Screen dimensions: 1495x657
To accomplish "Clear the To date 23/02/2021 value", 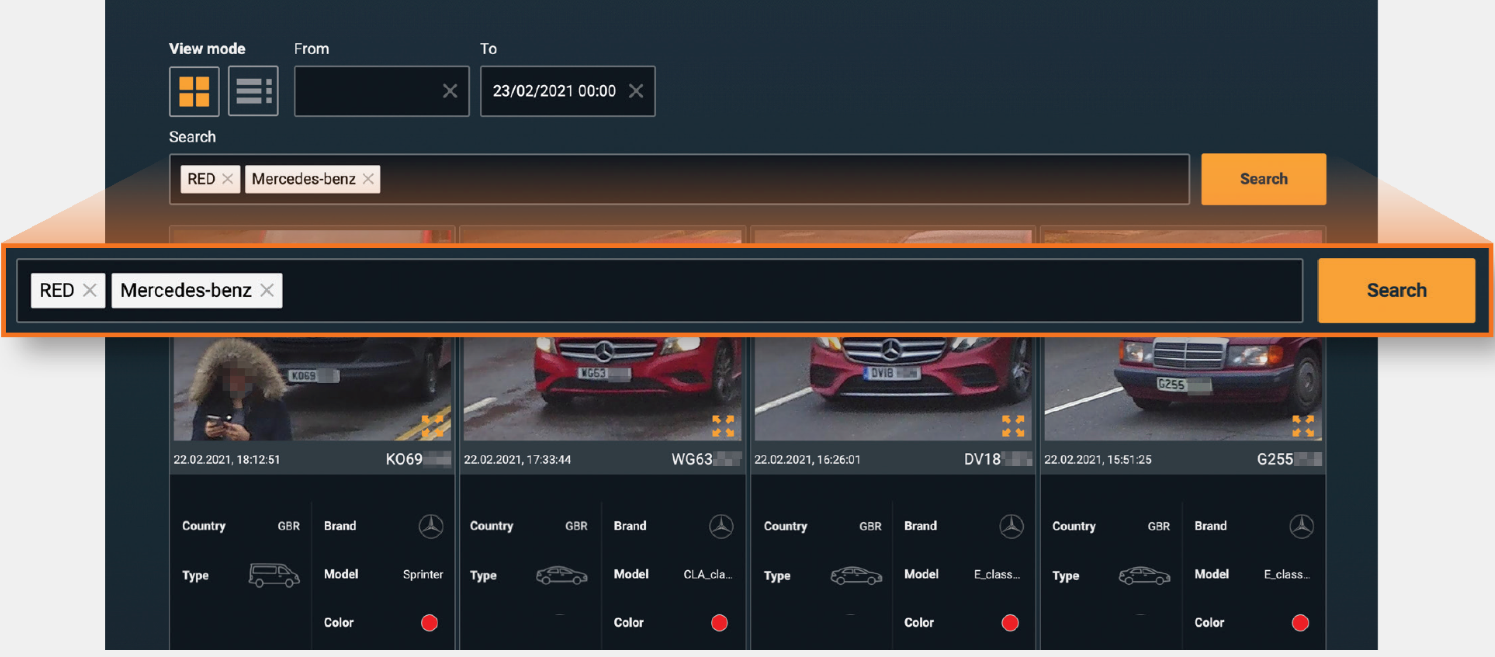I will point(636,91).
